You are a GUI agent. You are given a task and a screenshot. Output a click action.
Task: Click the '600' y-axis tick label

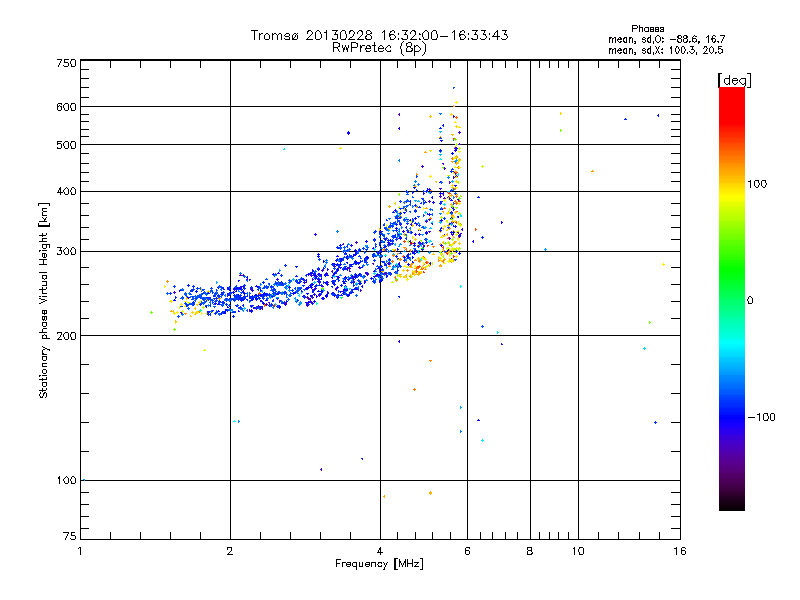[x=66, y=107]
